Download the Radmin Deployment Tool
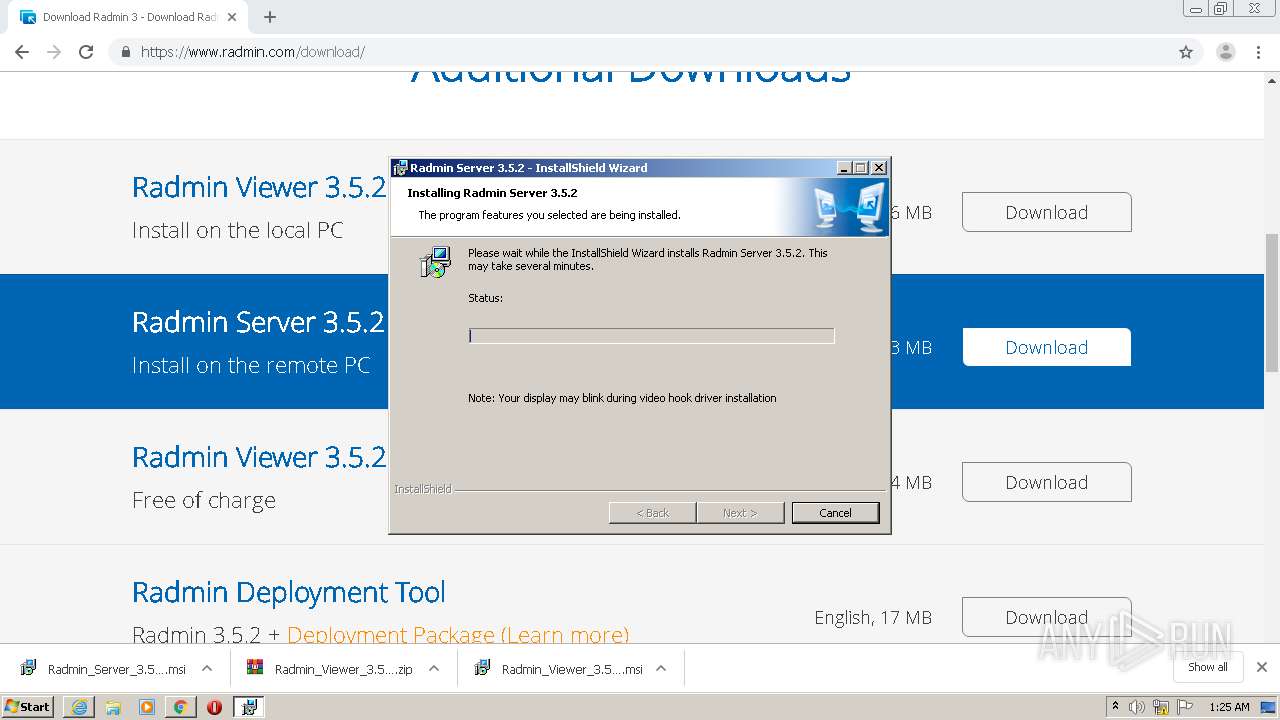Viewport: 1280px width, 720px height. click(1046, 617)
